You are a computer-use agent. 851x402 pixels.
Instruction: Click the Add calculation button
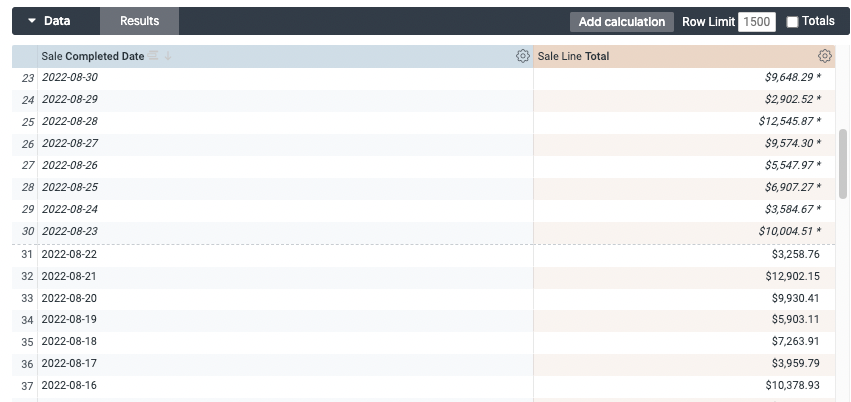point(621,21)
